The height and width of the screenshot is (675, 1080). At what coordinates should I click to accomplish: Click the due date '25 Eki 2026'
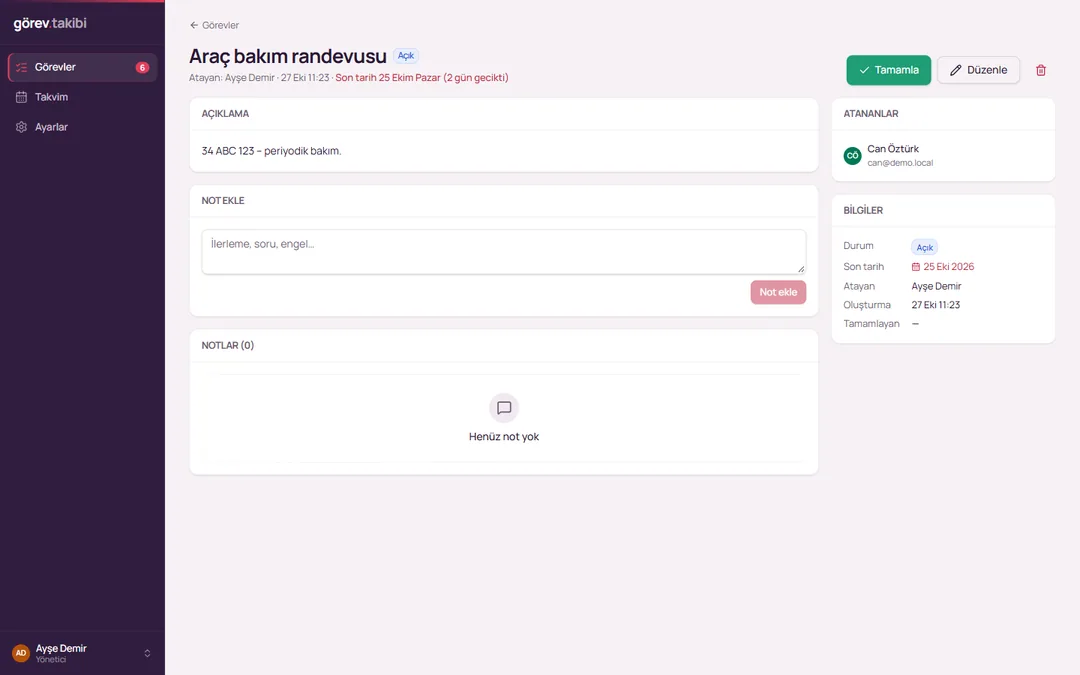point(948,267)
